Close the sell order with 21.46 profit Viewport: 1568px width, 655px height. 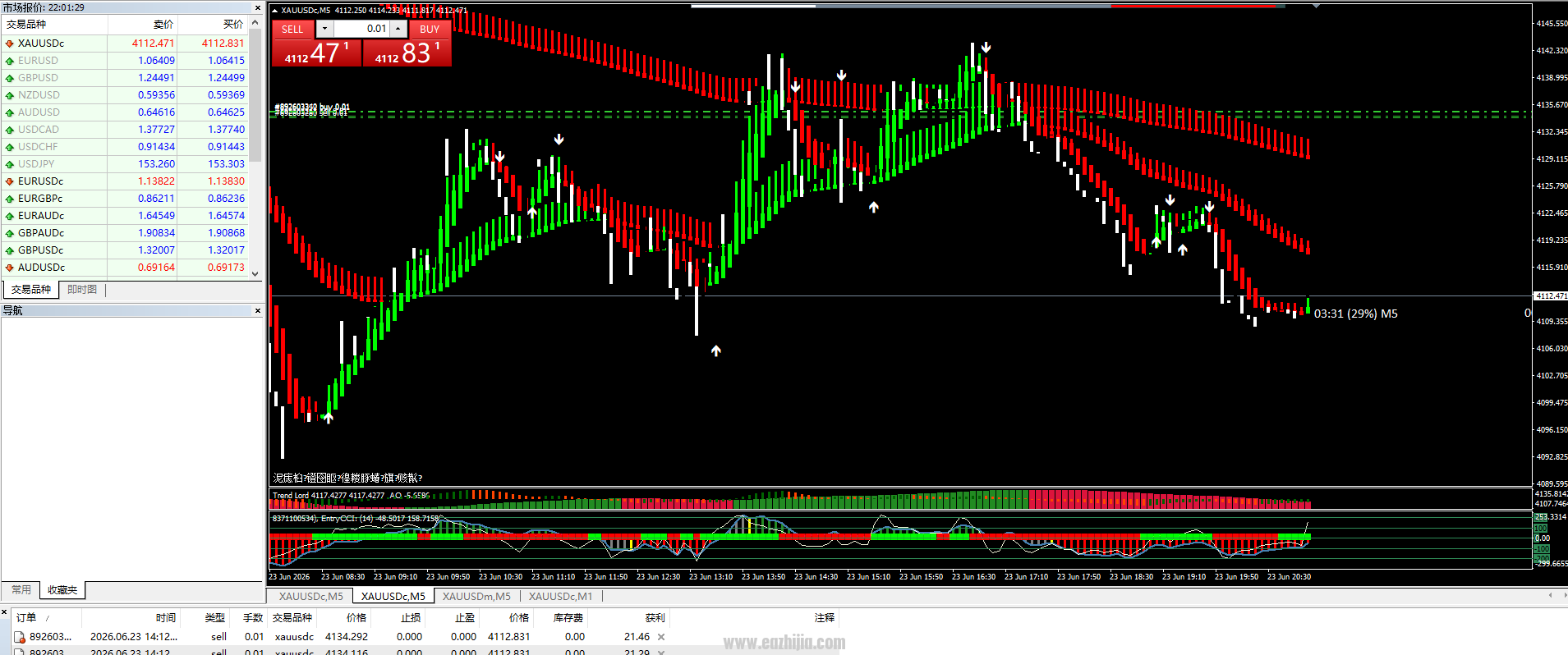pos(661,637)
